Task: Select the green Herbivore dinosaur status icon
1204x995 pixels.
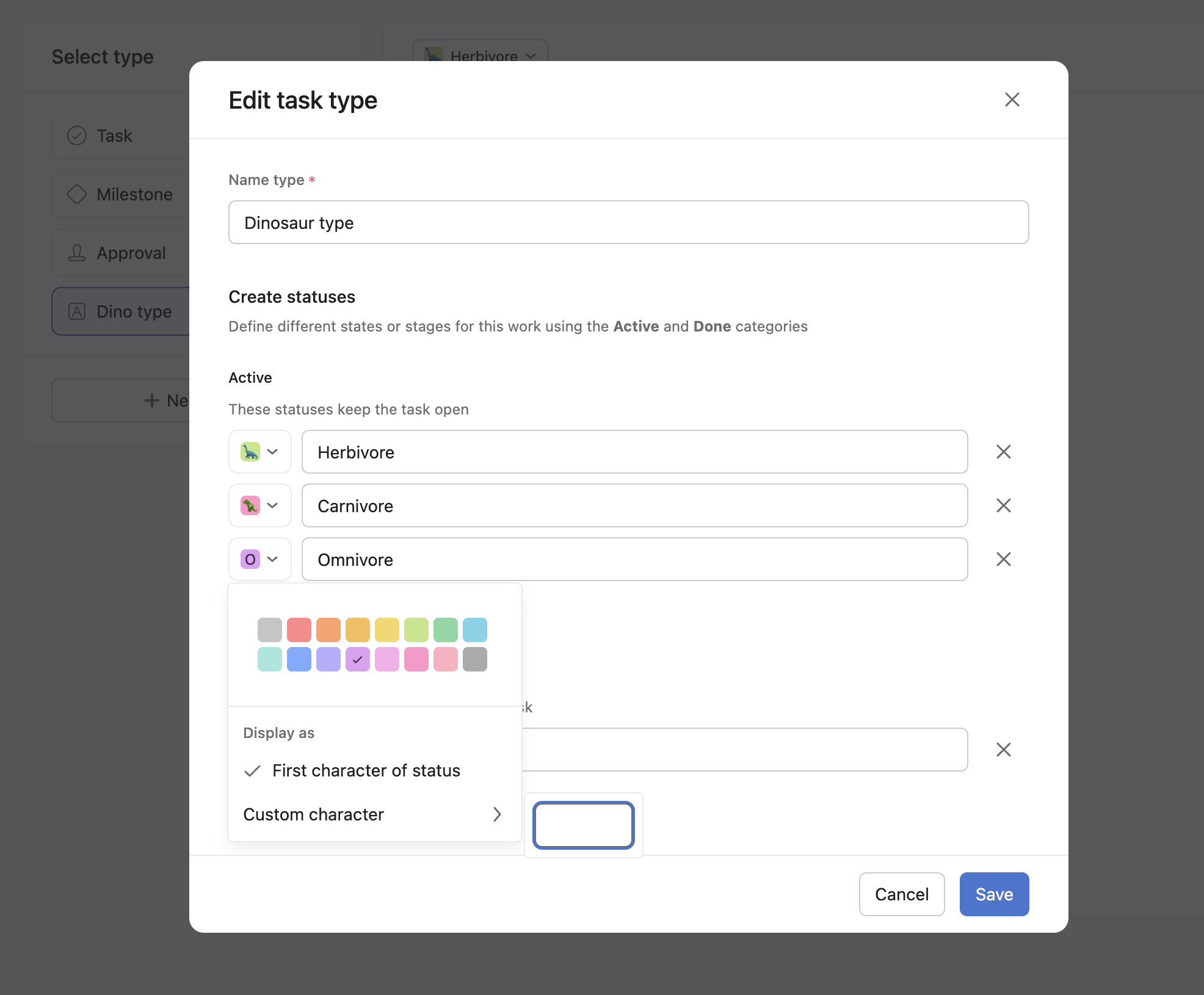Action: tap(251, 452)
